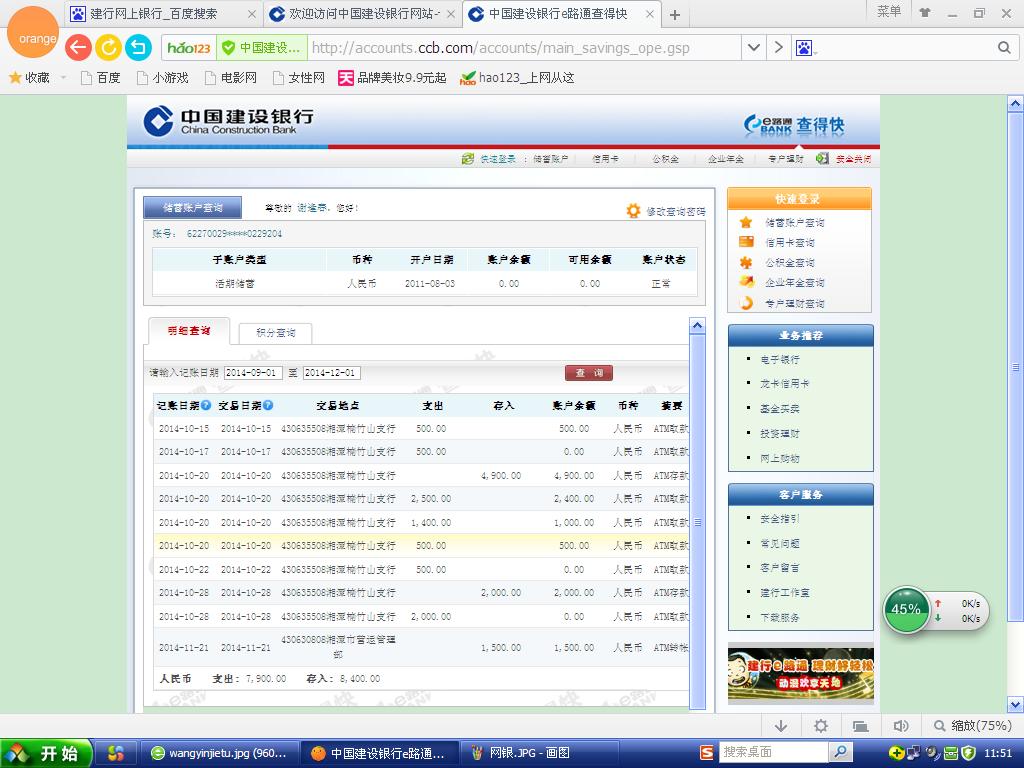
Task: Expand the address bar history dropdown
Action: [x=754, y=47]
